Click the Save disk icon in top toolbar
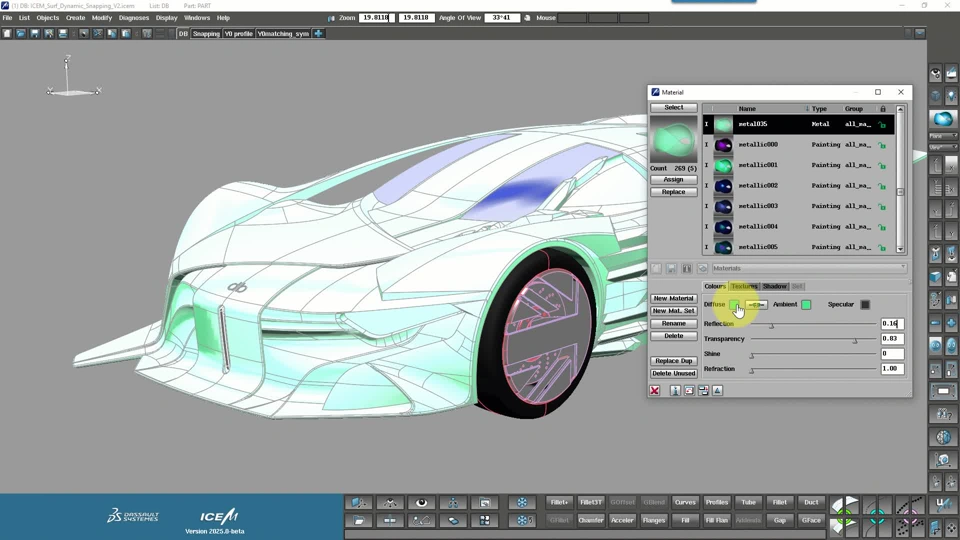960x540 pixels. coord(35,34)
